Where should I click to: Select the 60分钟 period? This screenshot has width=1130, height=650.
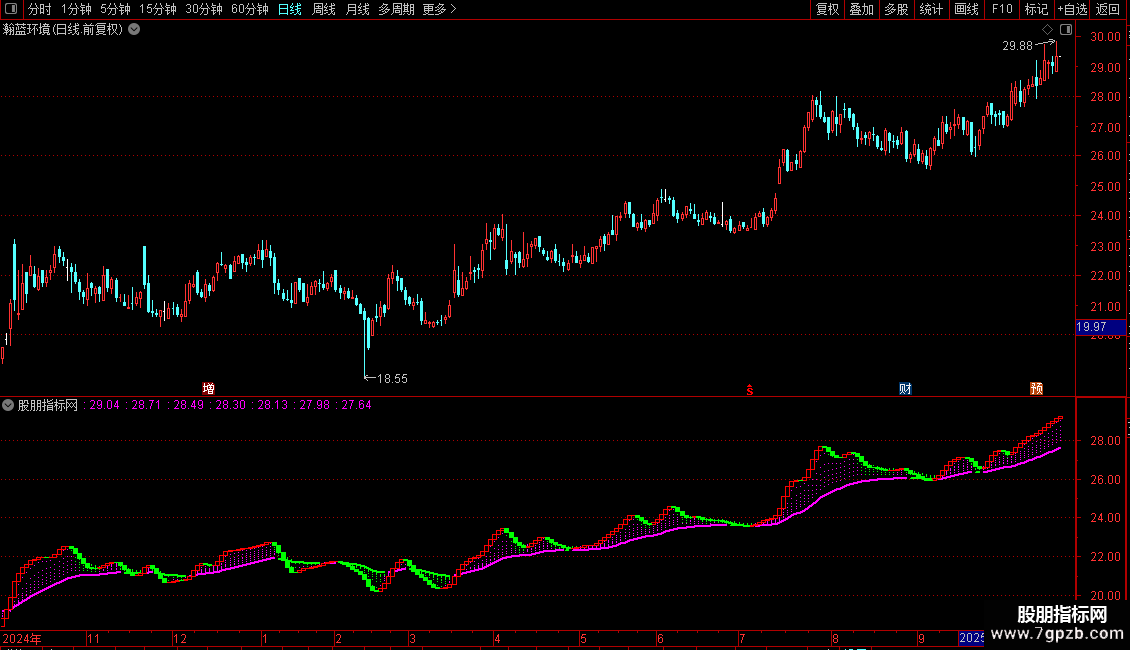(249, 9)
